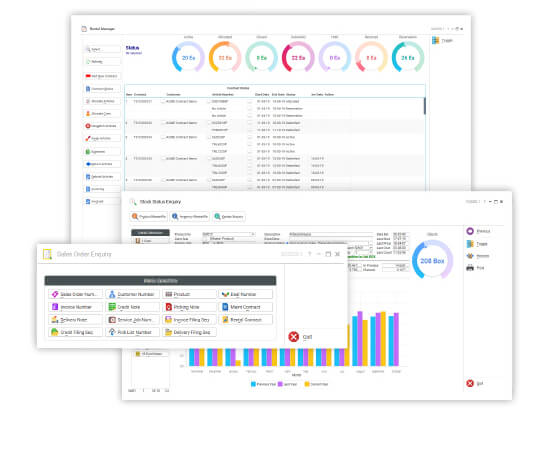The width and height of the screenshot is (555, 465).
Task: Click the purple legend swatch under the chart
Action: (x=280, y=384)
